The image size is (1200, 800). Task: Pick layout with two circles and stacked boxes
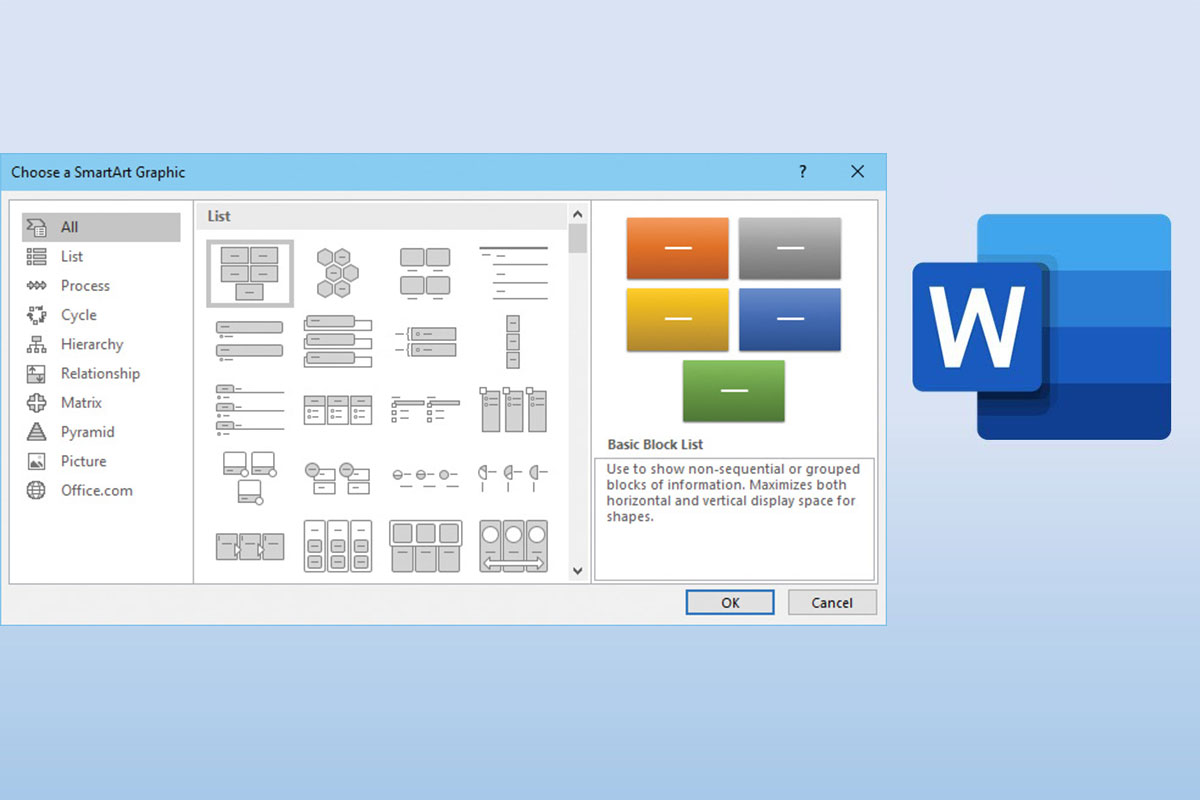[x=338, y=478]
